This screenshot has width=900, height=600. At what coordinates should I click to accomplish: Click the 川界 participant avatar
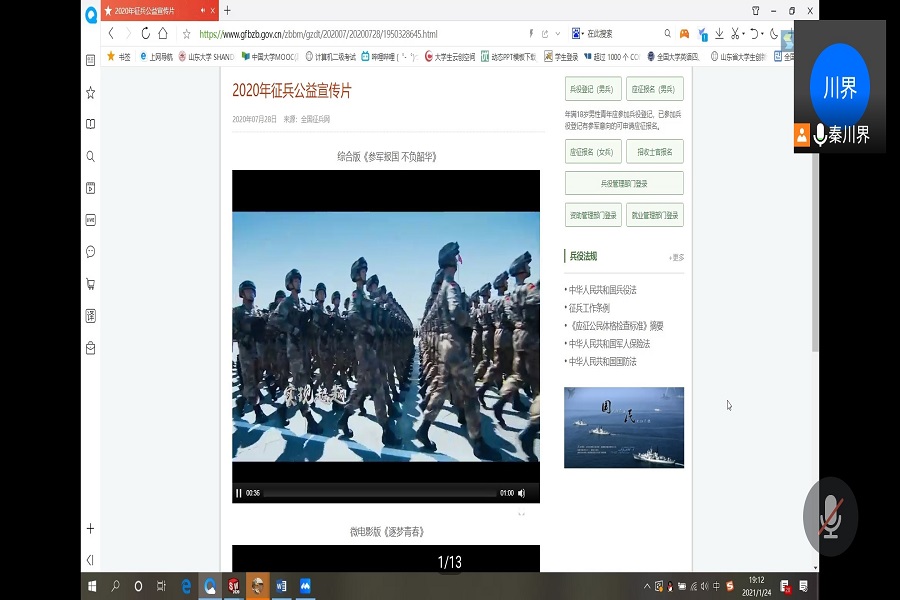pyautogui.click(x=840, y=87)
